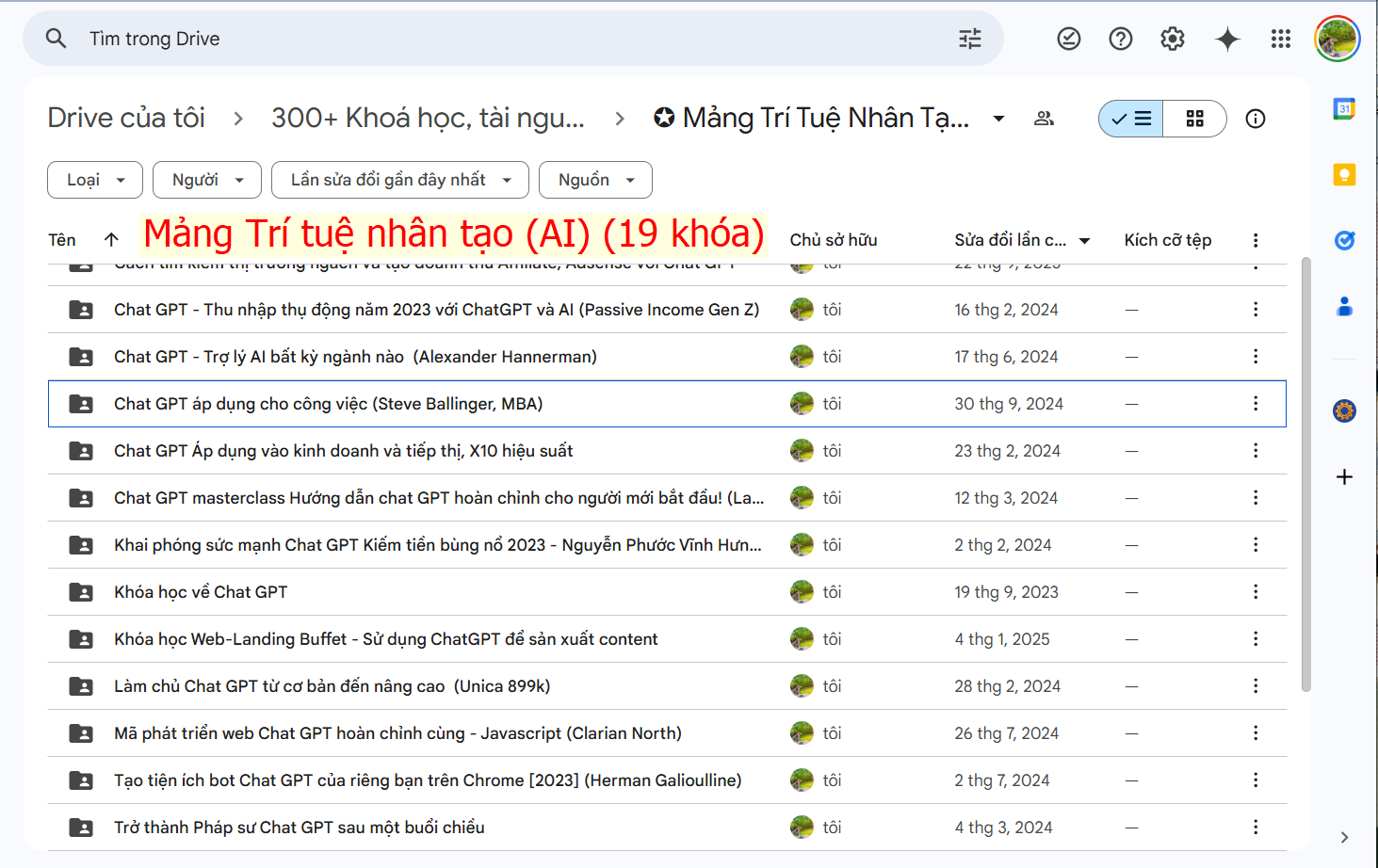Click the file list vertical scrollbar
The image size is (1378, 868).
pyautogui.click(x=1305, y=474)
